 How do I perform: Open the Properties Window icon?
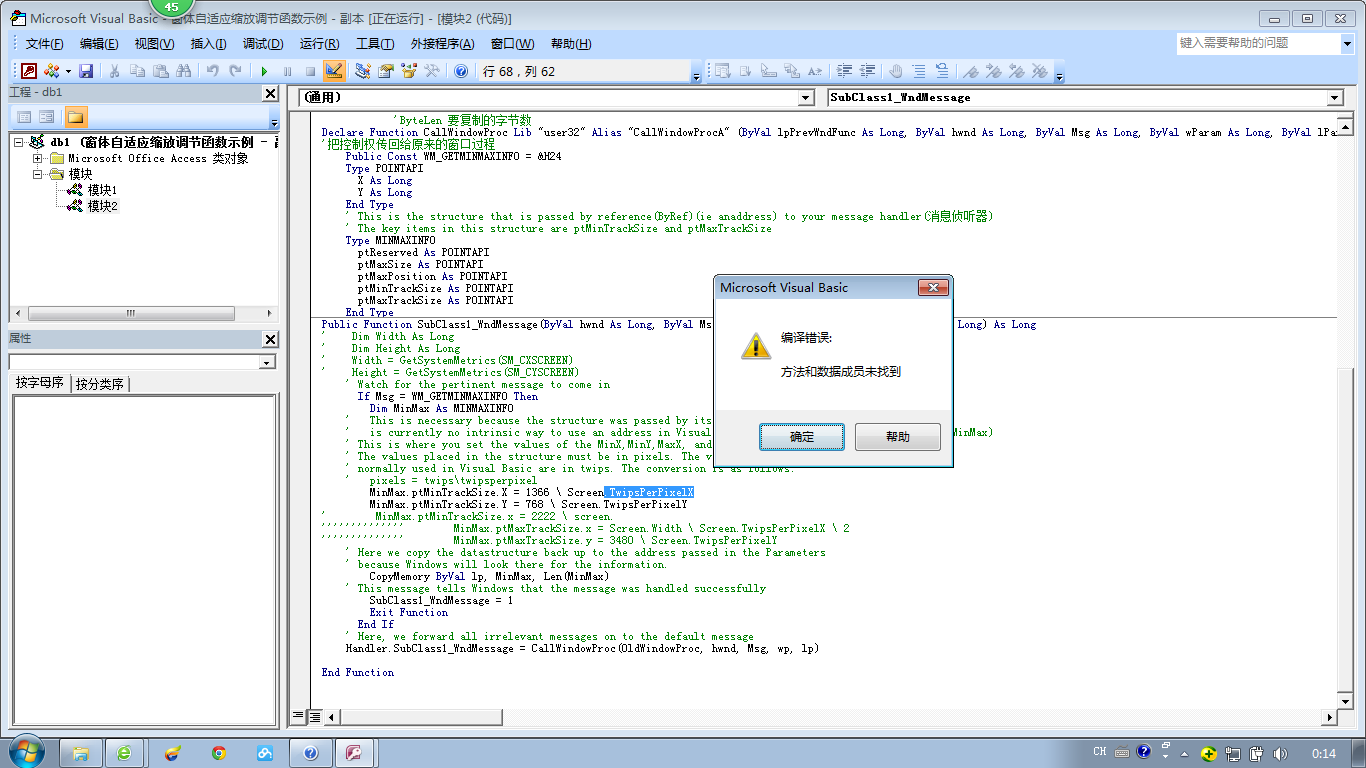tap(385, 71)
